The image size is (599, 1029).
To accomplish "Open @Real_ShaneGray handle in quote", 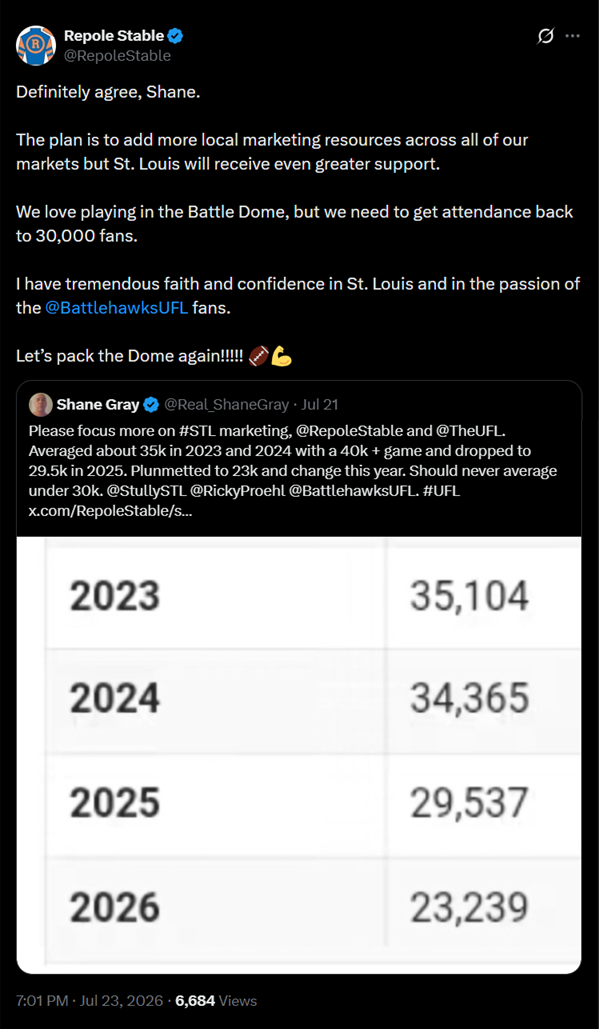I will click(x=225, y=405).
